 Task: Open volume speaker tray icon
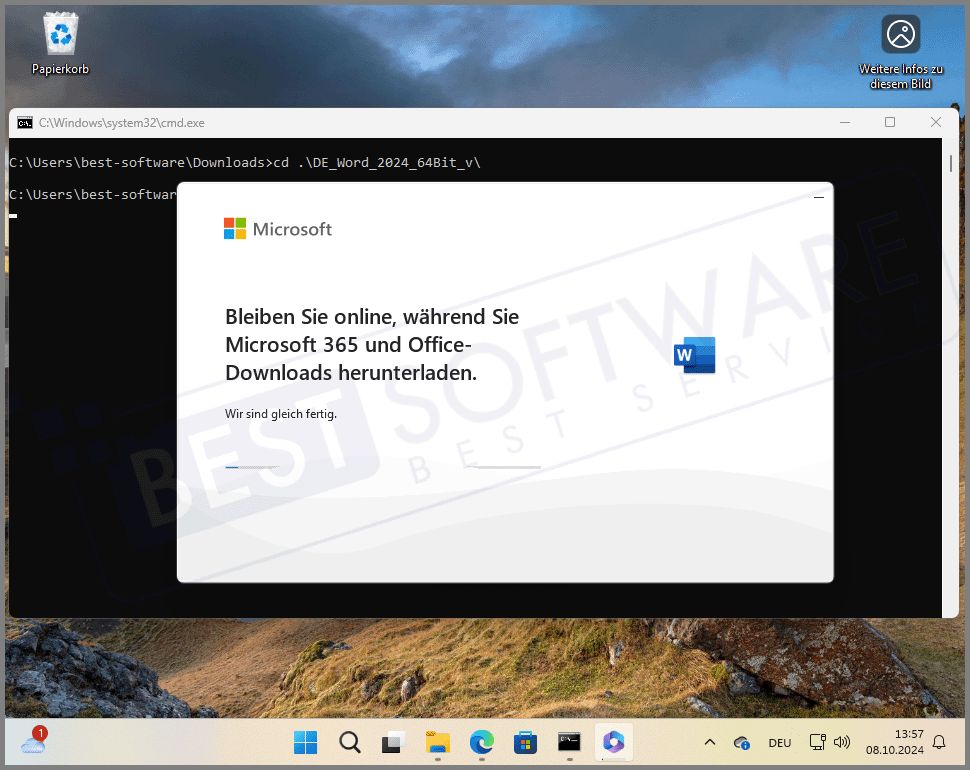click(x=842, y=742)
